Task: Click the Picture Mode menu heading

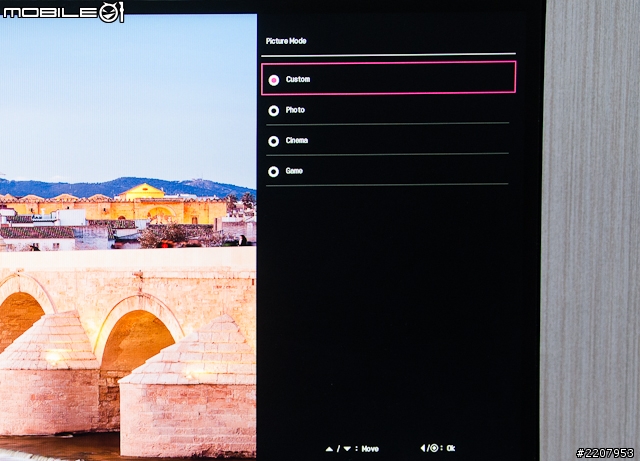Action: [286, 41]
